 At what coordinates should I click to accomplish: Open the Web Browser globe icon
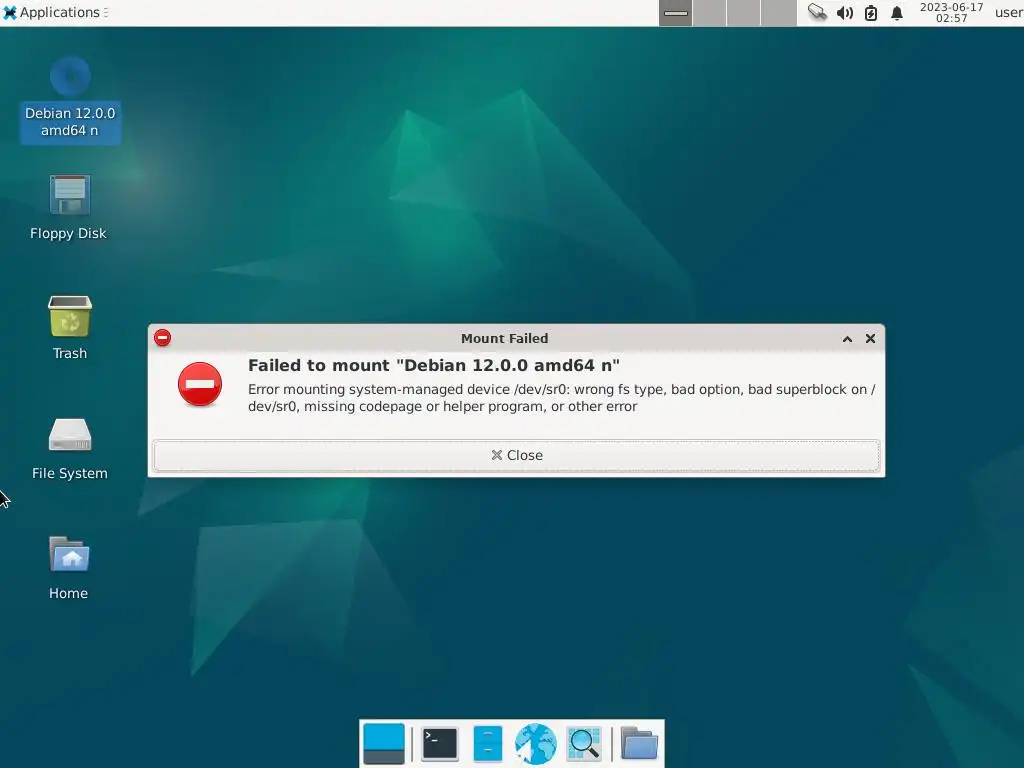click(536, 744)
